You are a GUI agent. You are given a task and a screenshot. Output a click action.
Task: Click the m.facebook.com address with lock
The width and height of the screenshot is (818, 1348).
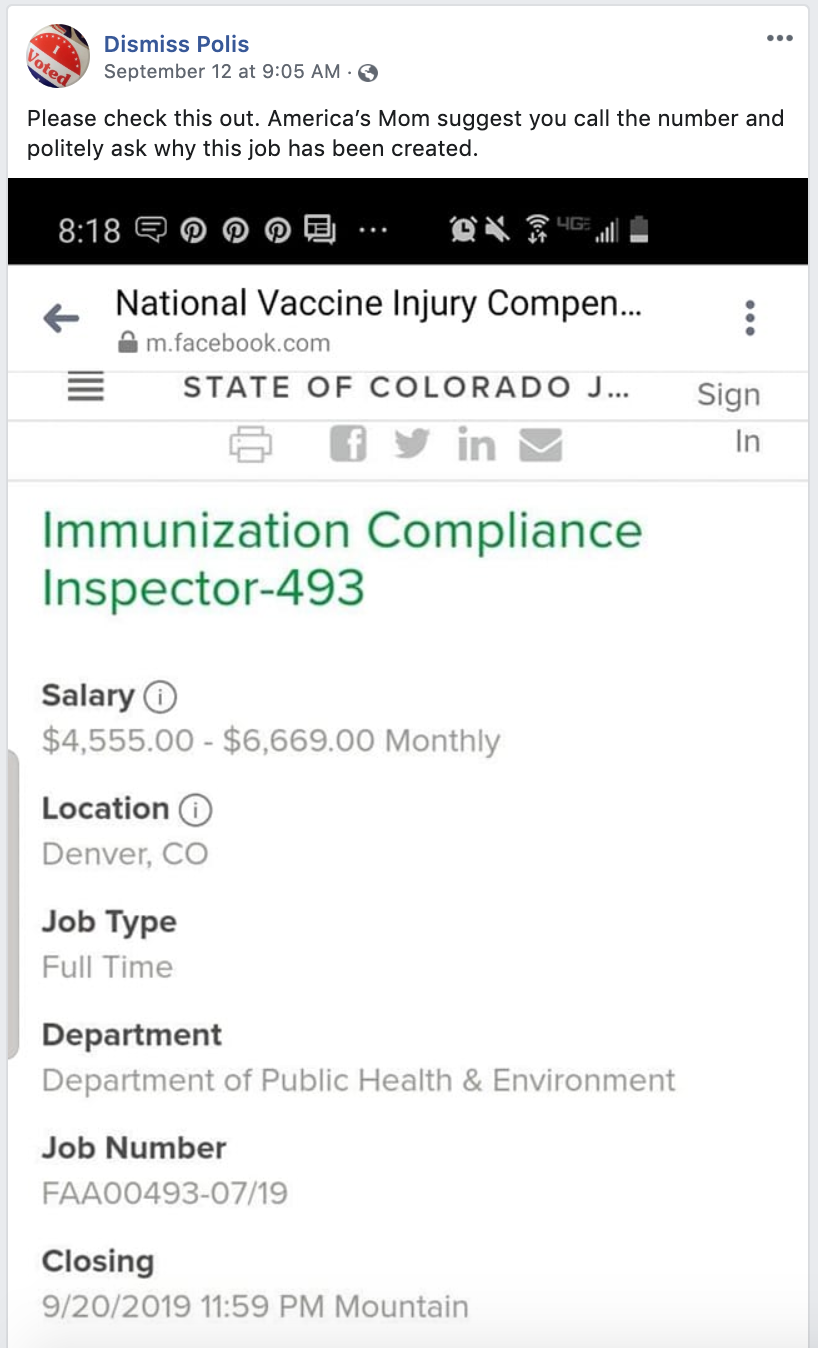coord(225,344)
